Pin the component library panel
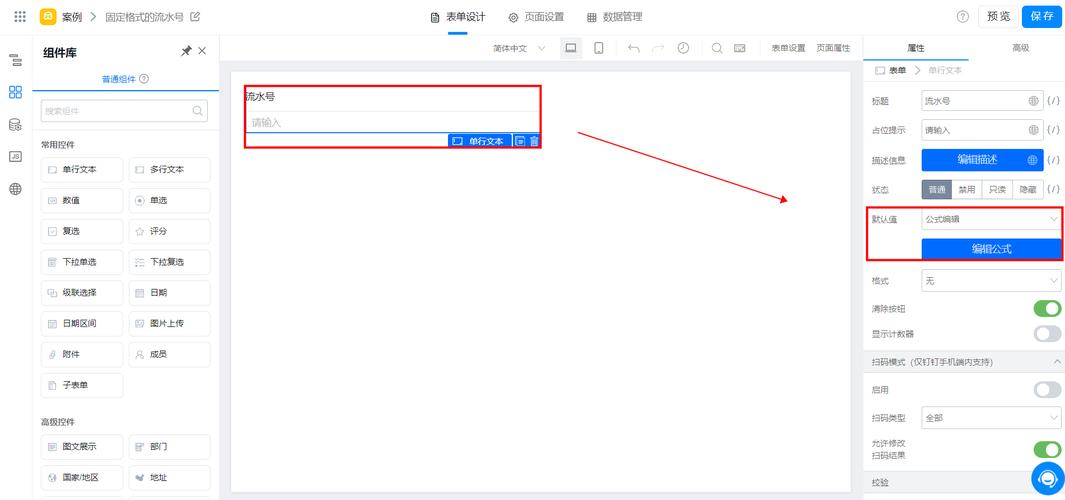Viewport: 1065px width, 500px height. point(185,51)
